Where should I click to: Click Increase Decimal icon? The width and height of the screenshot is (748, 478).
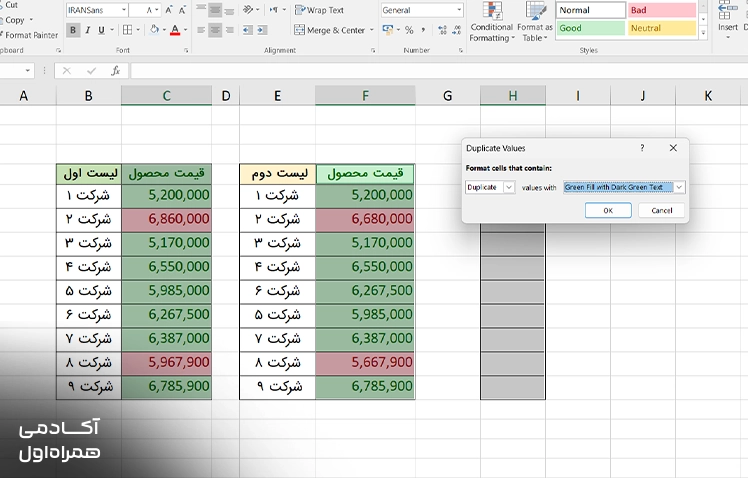pos(442,30)
